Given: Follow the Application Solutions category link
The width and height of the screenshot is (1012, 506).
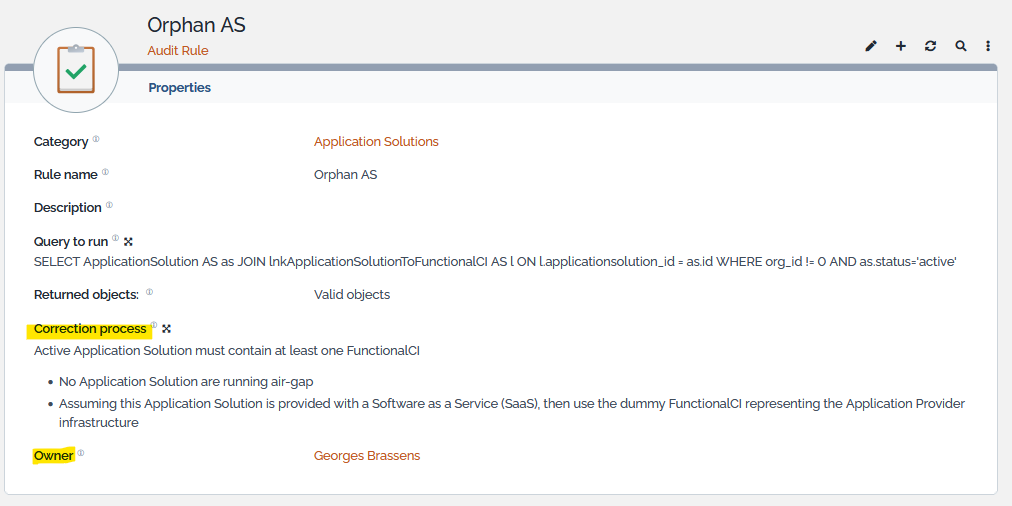Looking at the screenshot, I should pyautogui.click(x=376, y=142).
